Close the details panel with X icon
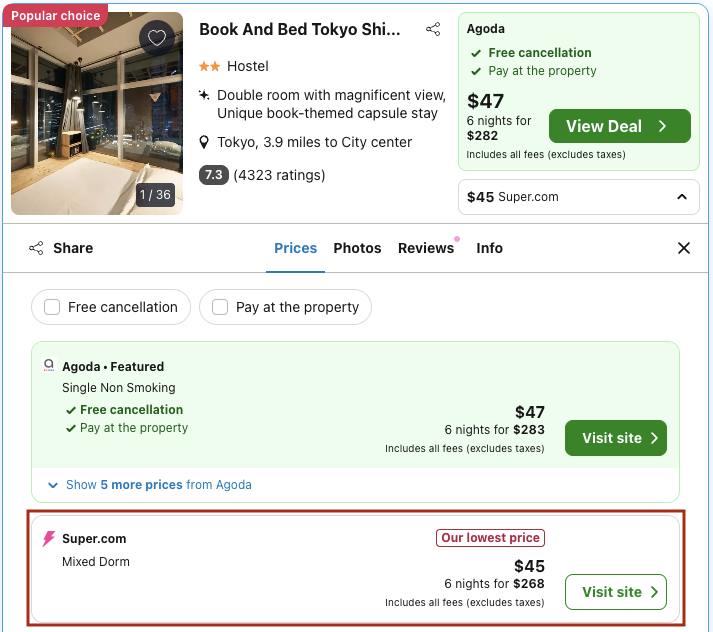Image resolution: width=713 pixels, height=632 pixels. point(684,248)
